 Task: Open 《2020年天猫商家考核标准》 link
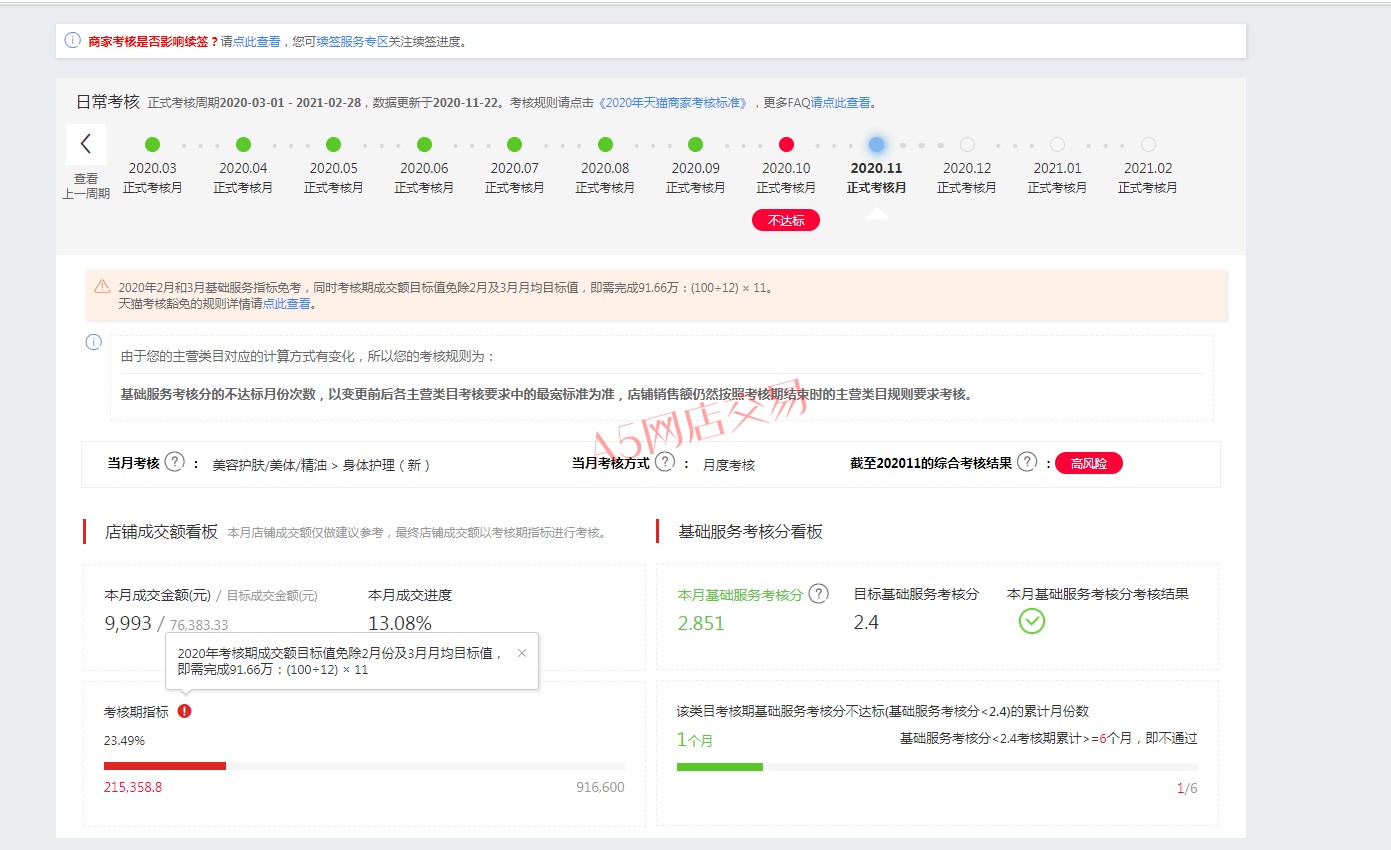(674, 102)
